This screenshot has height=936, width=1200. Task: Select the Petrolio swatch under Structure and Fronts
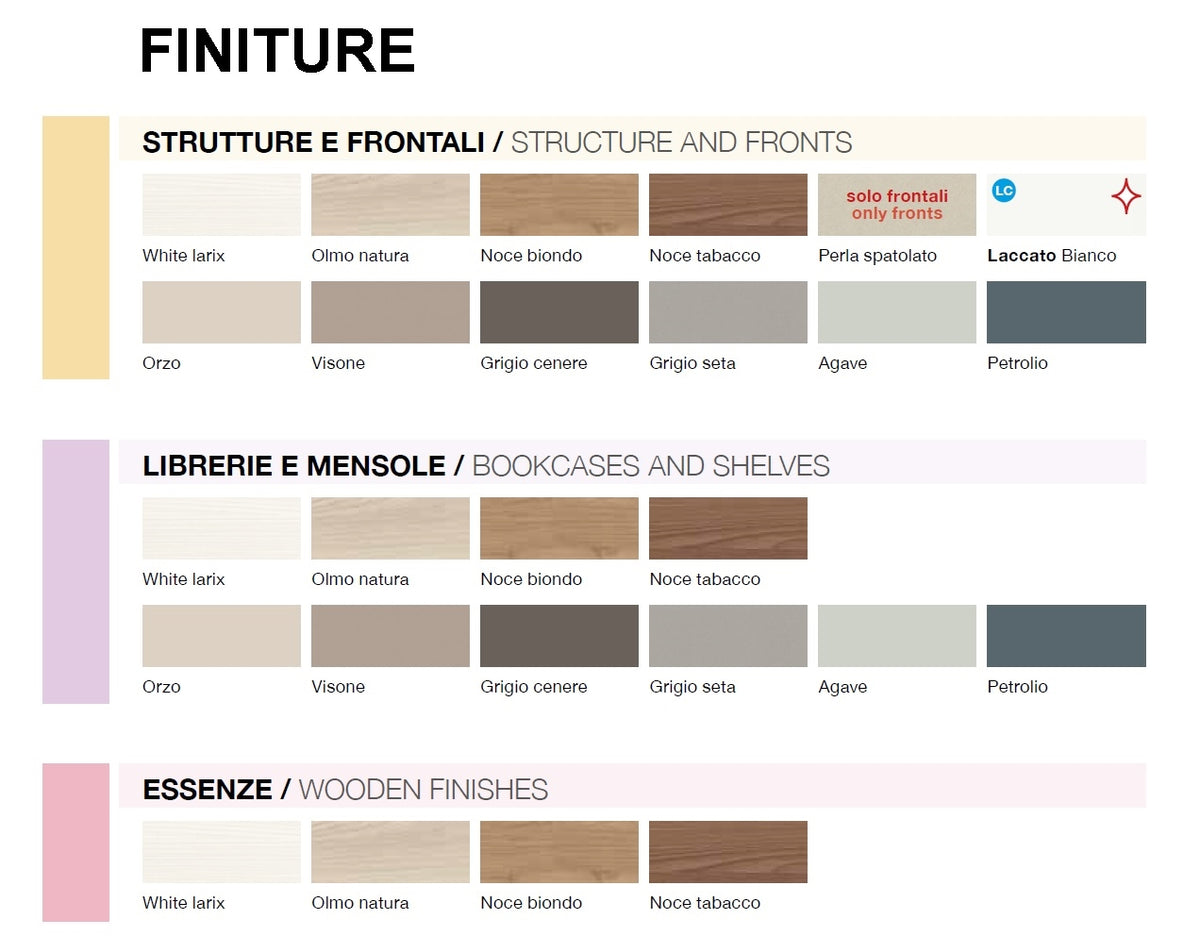[1066, 312]
